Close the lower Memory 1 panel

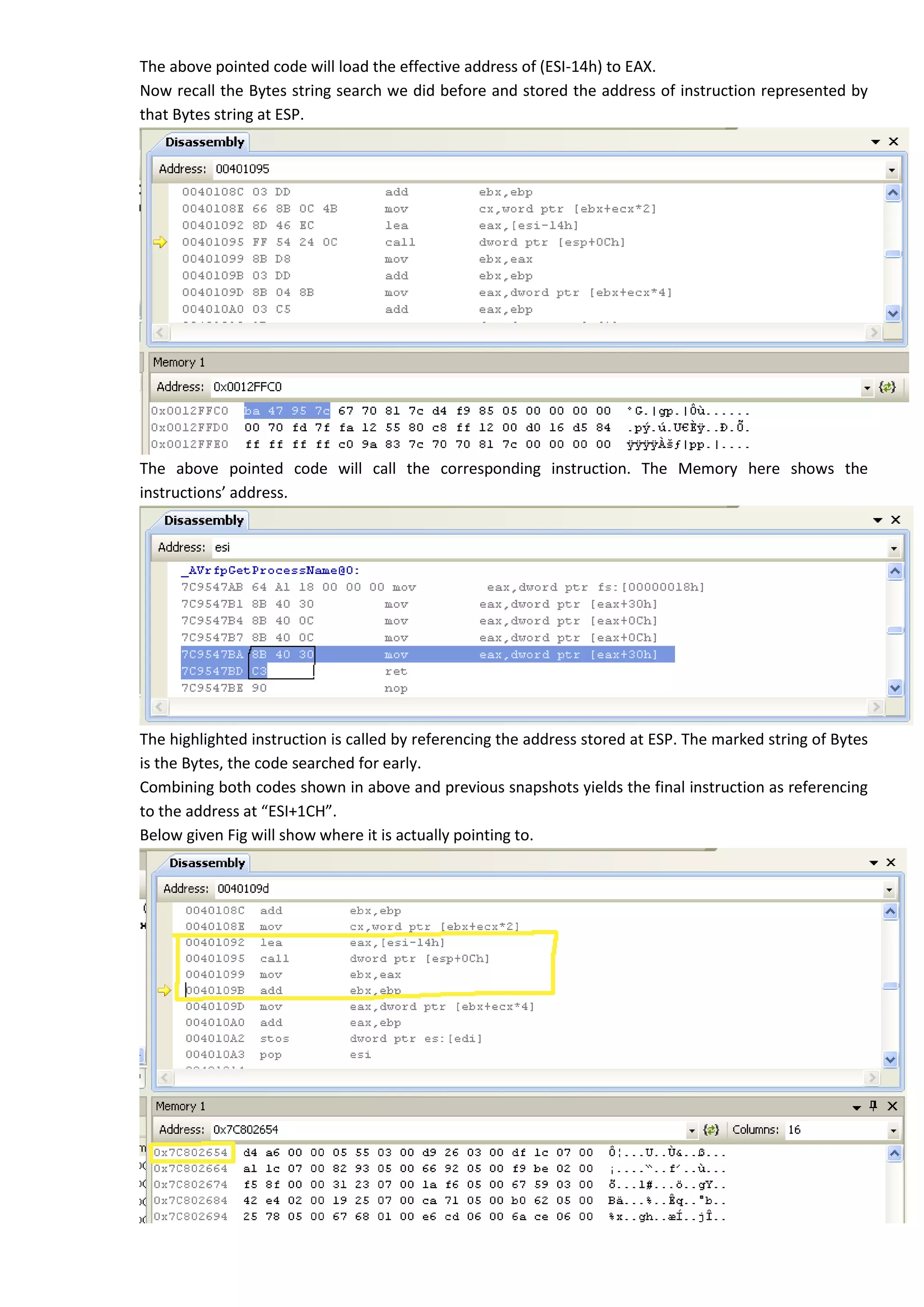click(892, 1106)
